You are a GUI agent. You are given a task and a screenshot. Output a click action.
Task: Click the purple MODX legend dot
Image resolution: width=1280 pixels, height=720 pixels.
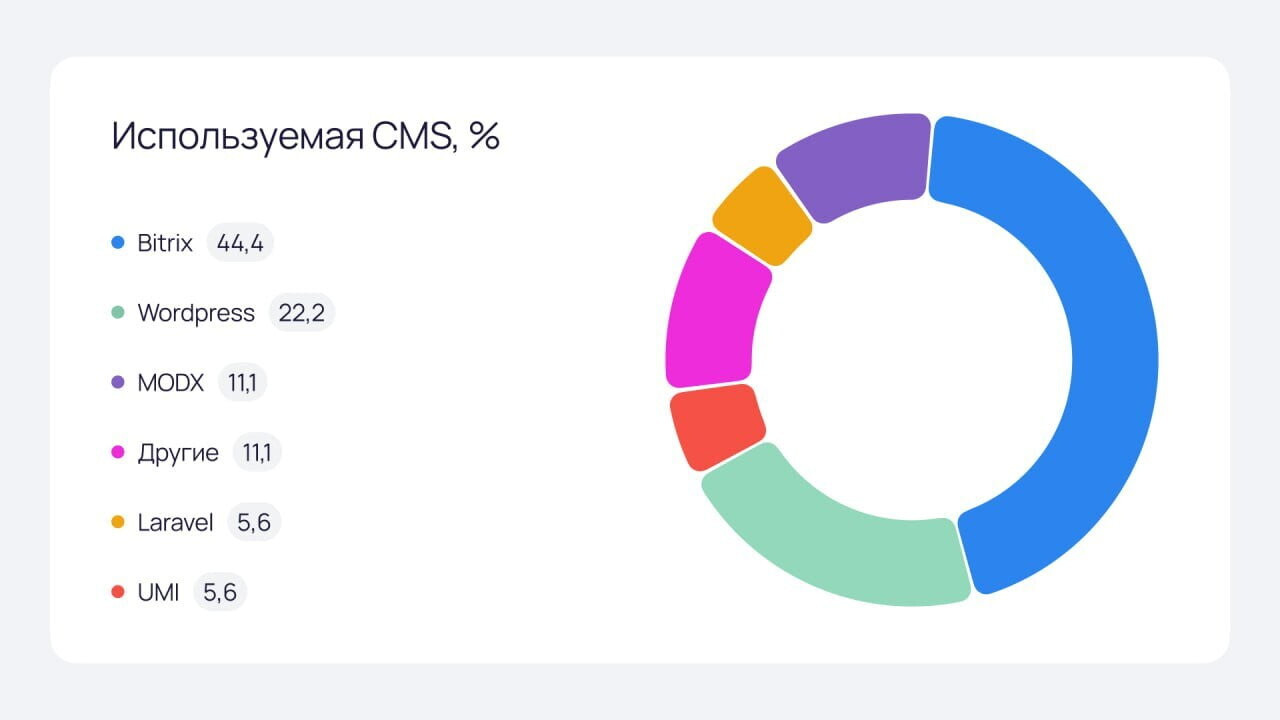coord(118,383)
